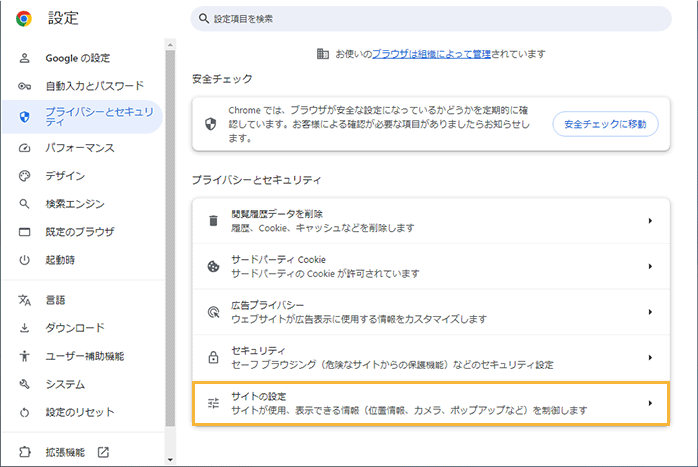
Task: Click the padlock icon beside セキュリティ
Action: (x=212, y=357)
